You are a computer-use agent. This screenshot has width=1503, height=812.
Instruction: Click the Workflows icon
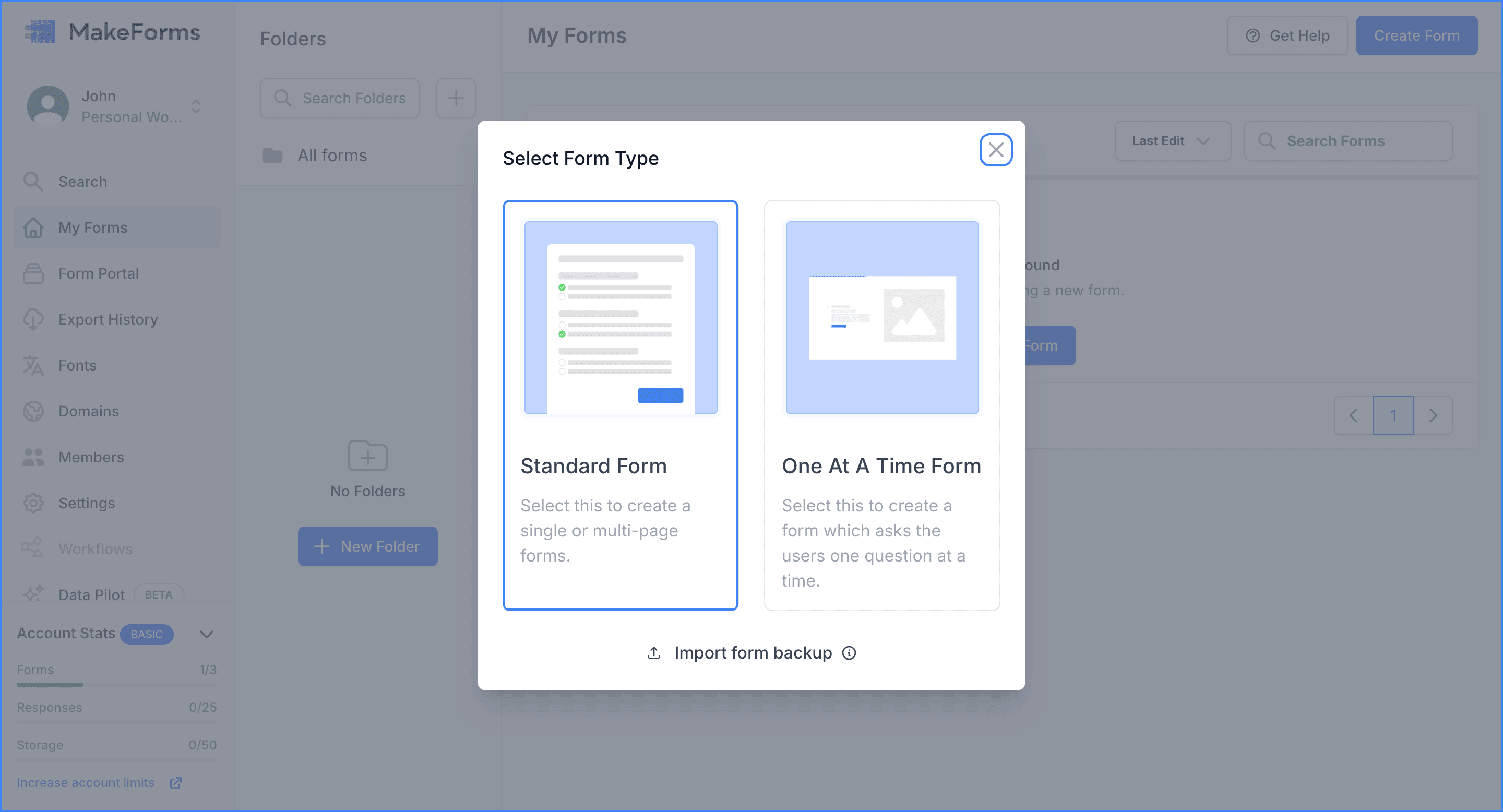click(32, 548)
